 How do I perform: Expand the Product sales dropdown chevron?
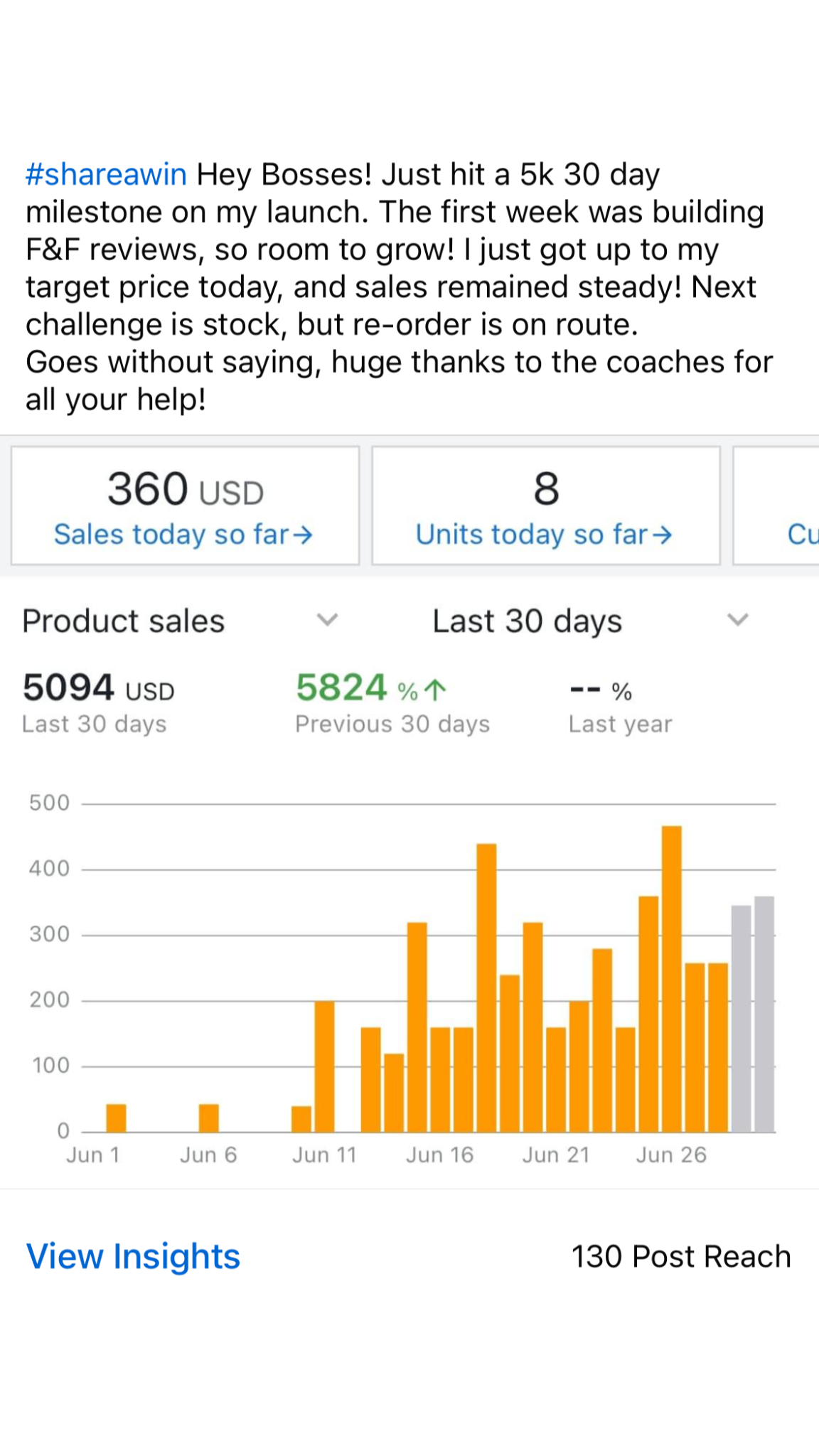pyautogui.click(x=327, y=620)
